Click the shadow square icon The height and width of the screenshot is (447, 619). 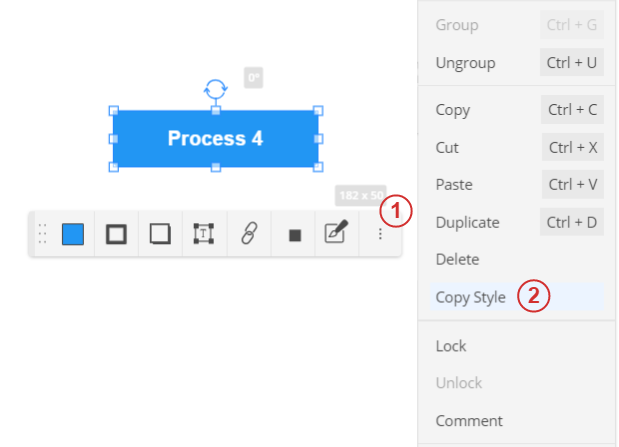pyautogui.click(x=160, y=234)
